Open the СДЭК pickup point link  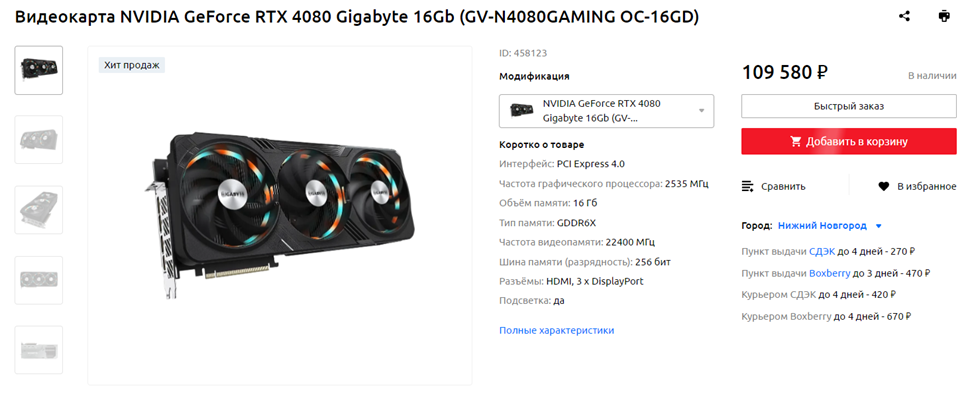[x=821, y=252]
